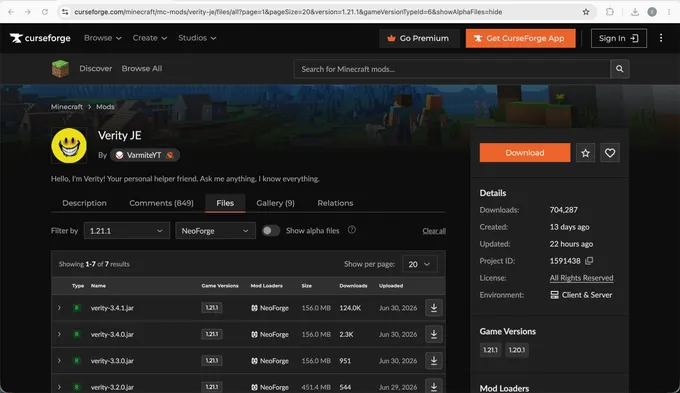Star the Verity JE project
This screenshot has width=680, height=393.
(x=585, y=153)
